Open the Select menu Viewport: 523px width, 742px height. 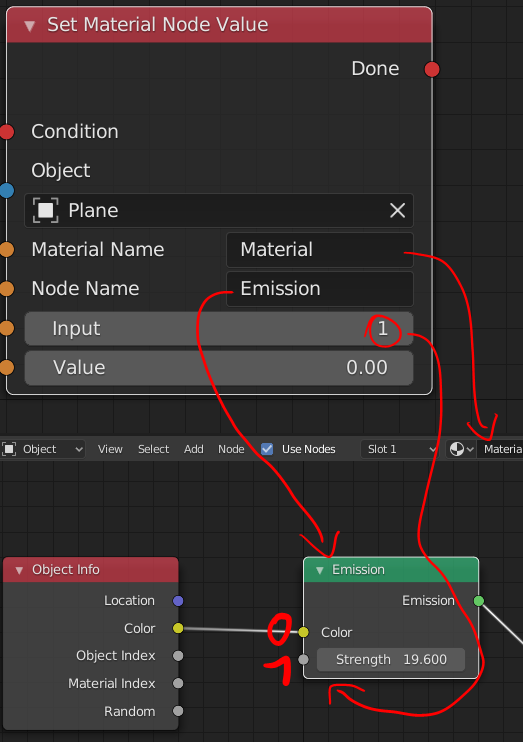tap(153, 449)
